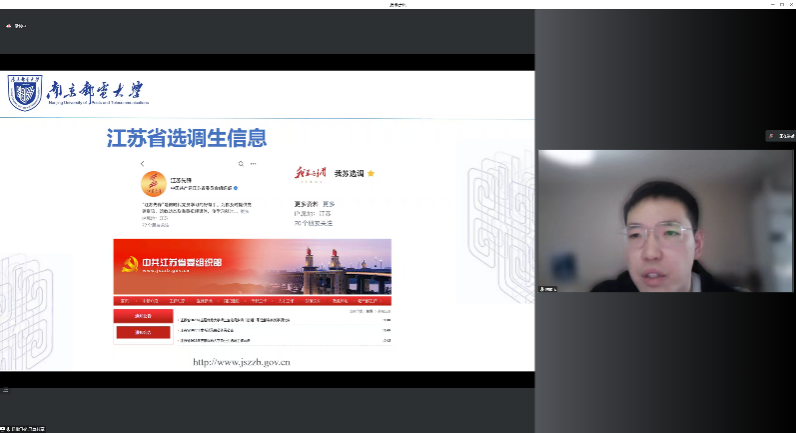This screenshot has width=796, height=433.
Task: Click the www.jszzb.gov.cn URL text
Action: 241,362
